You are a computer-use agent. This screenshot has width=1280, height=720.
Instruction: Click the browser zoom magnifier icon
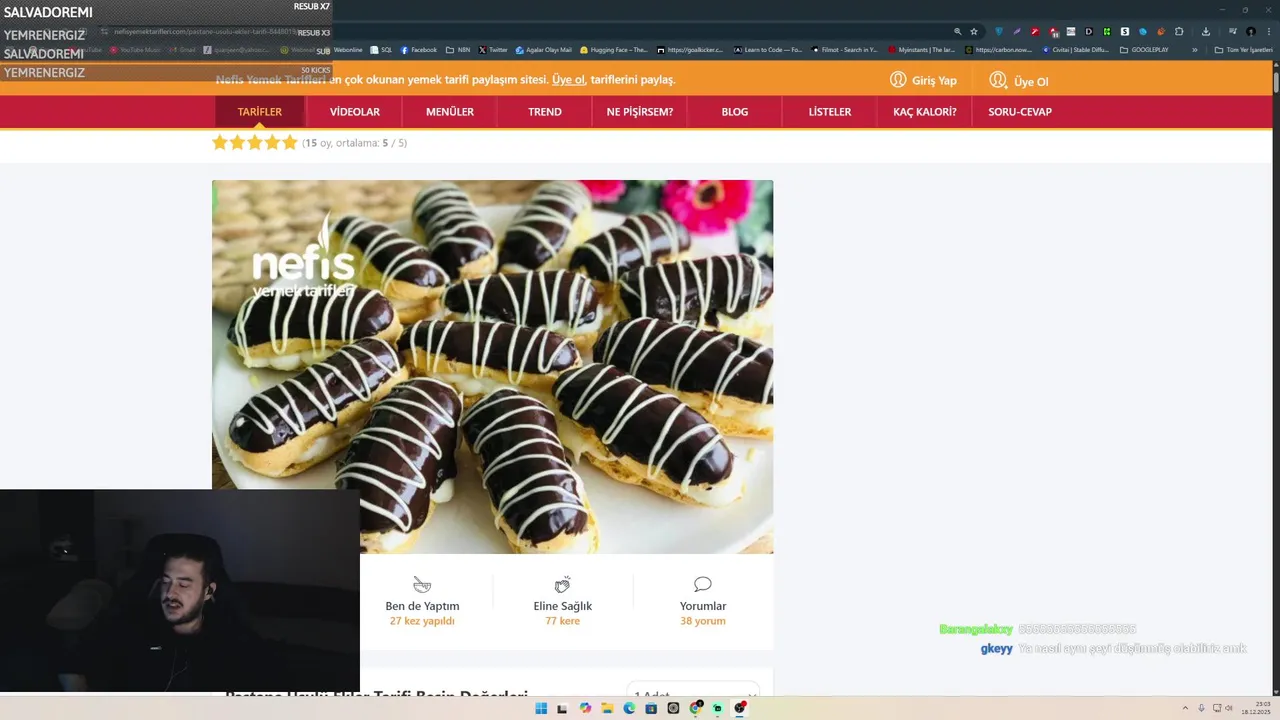click(958, 31)
